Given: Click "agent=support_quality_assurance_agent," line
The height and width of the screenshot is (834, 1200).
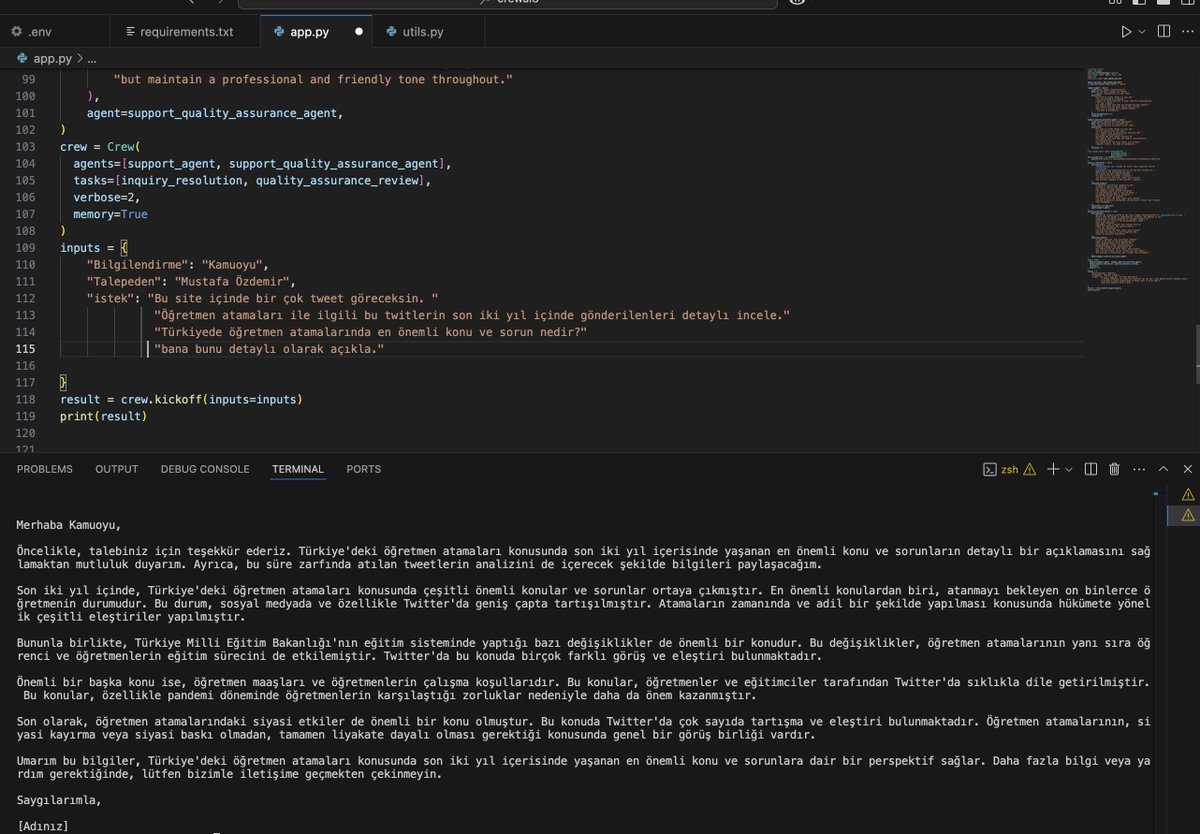Looking at the screenshot, I should (215, 113).
